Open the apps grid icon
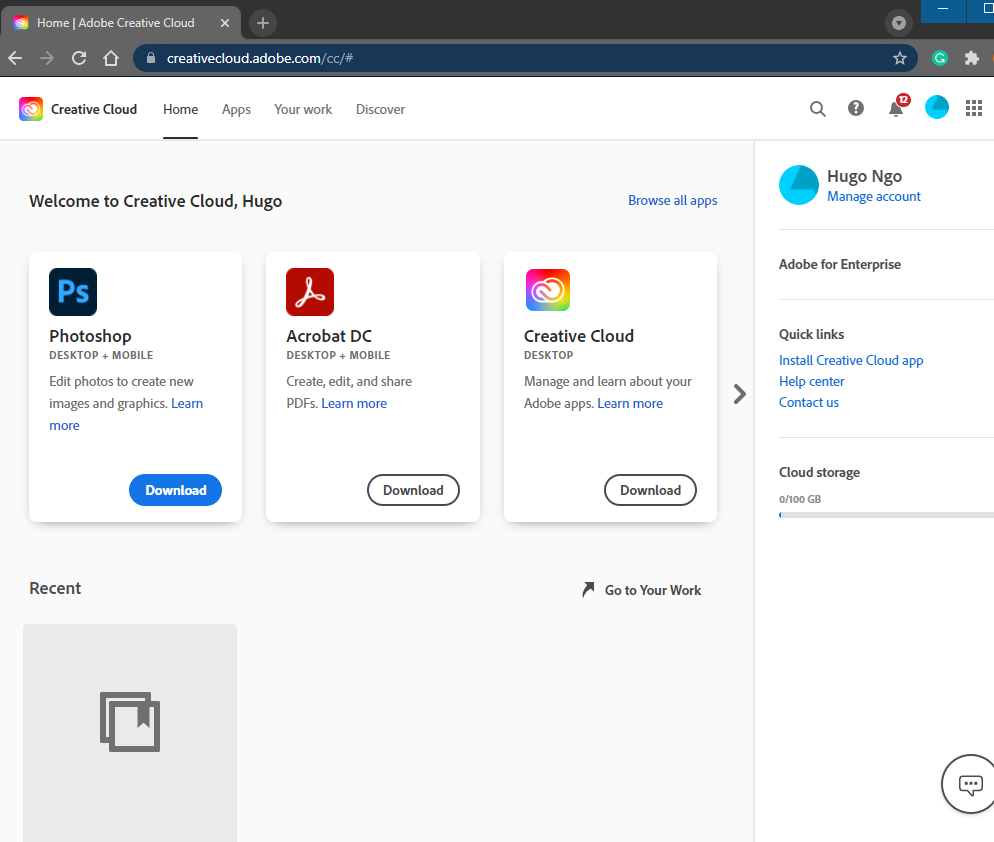The width and height of the screenshot is (994, 842). pyautogui.click(x=974, y=109)
